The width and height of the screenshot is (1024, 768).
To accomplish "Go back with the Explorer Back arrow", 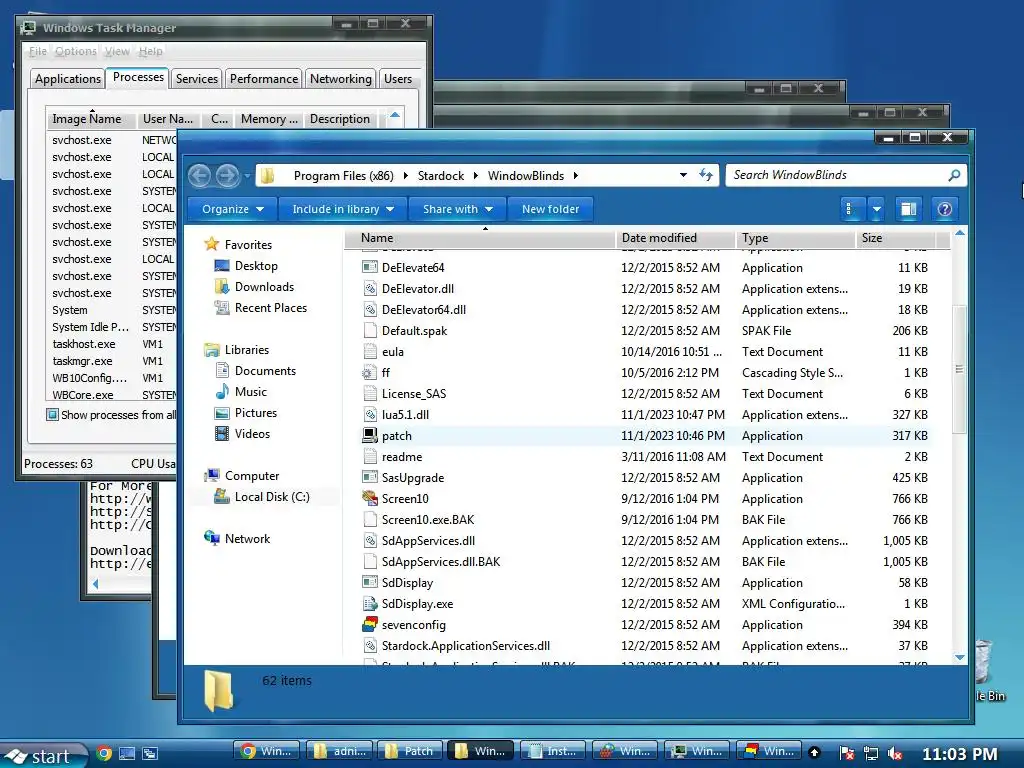I will click(x=200, y=175).
